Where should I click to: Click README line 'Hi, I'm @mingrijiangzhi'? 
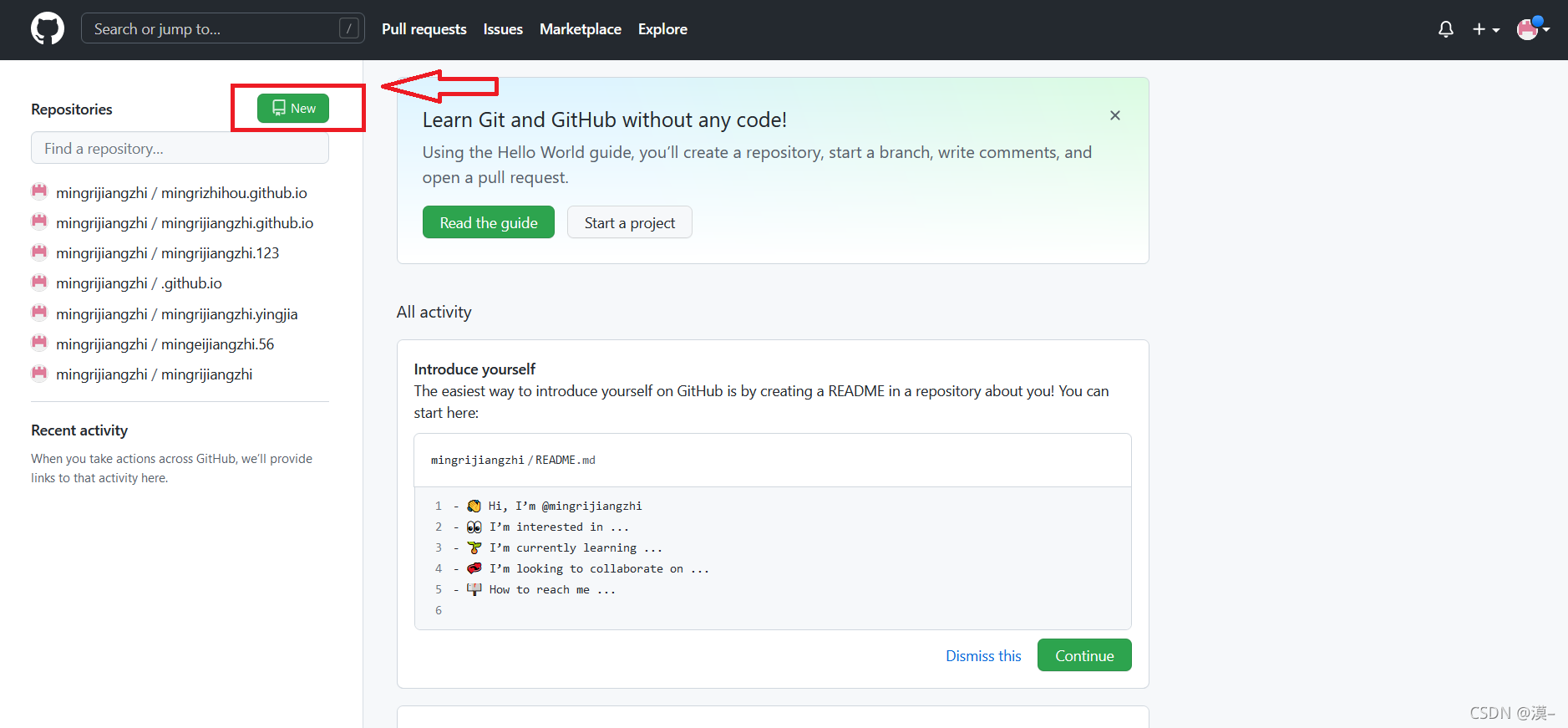click(565, 506)
